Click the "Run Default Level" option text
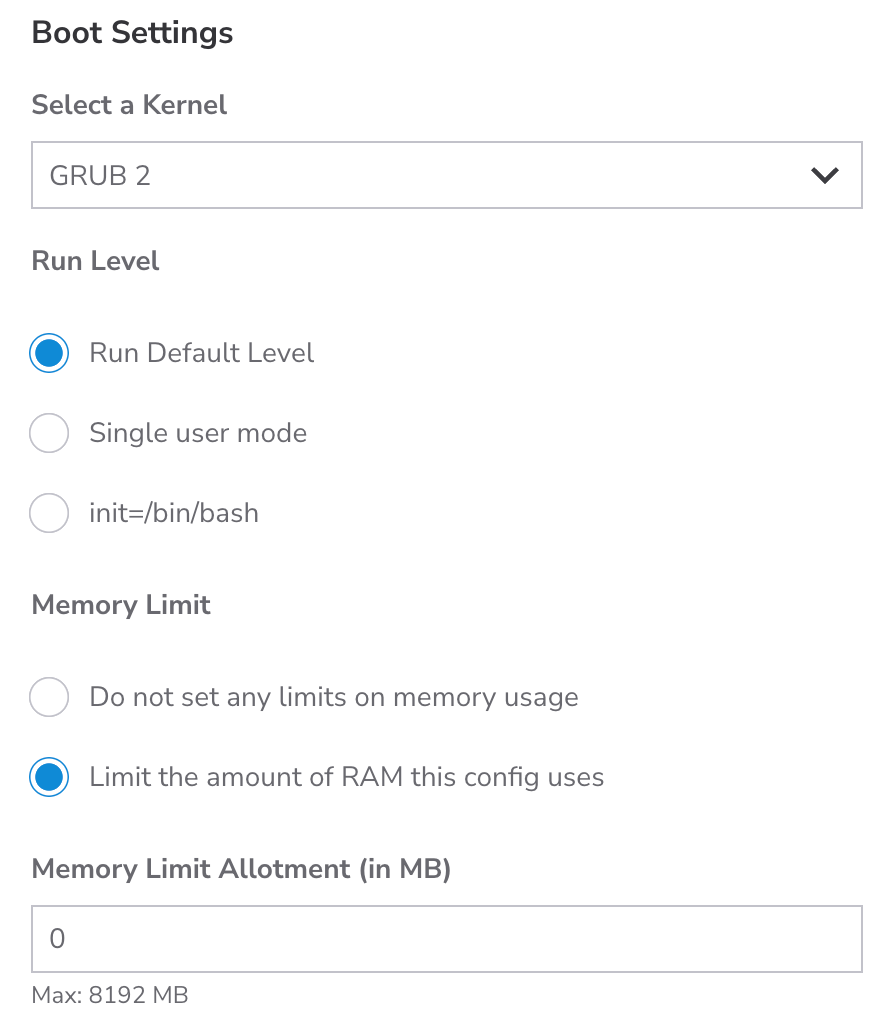This screenshot has height=1032, width=892. point(201,353)
